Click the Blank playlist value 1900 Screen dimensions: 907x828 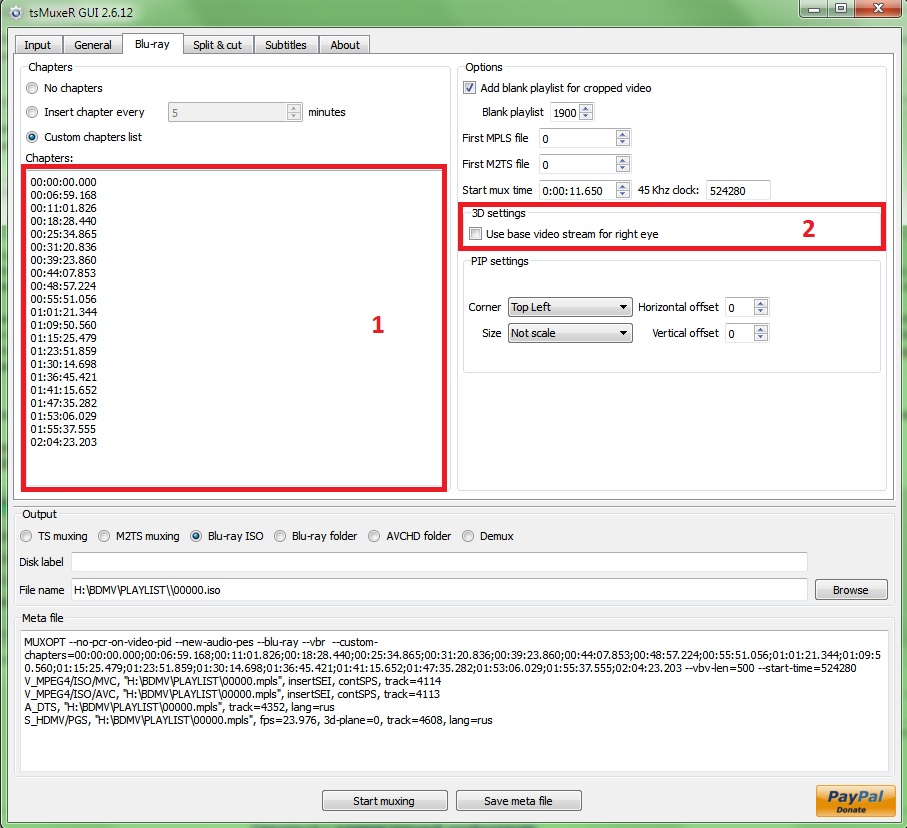(x=565, y=112)
